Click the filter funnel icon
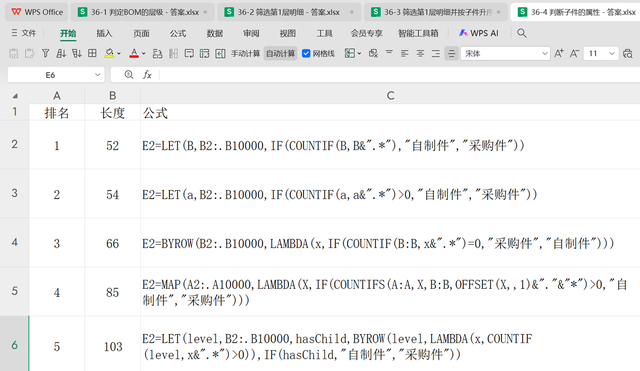The height and width of the screenshot is (371, 640). coord(45,53)
